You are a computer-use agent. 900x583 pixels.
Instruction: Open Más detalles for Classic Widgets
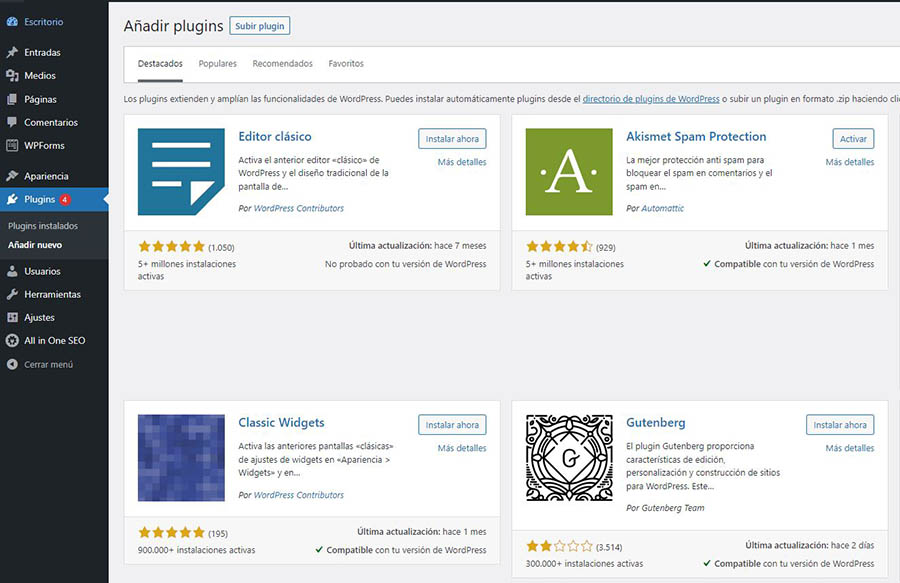pos(462,448)
